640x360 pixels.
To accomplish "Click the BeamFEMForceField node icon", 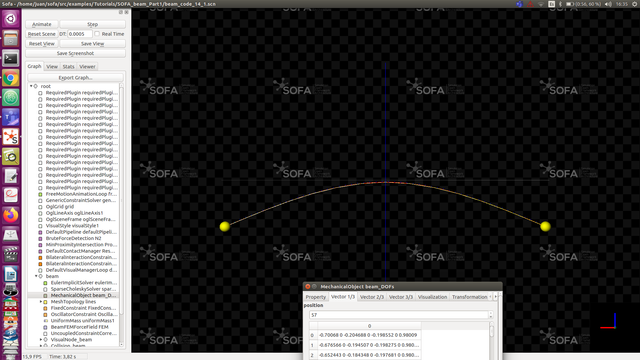I will coord(45,327).
